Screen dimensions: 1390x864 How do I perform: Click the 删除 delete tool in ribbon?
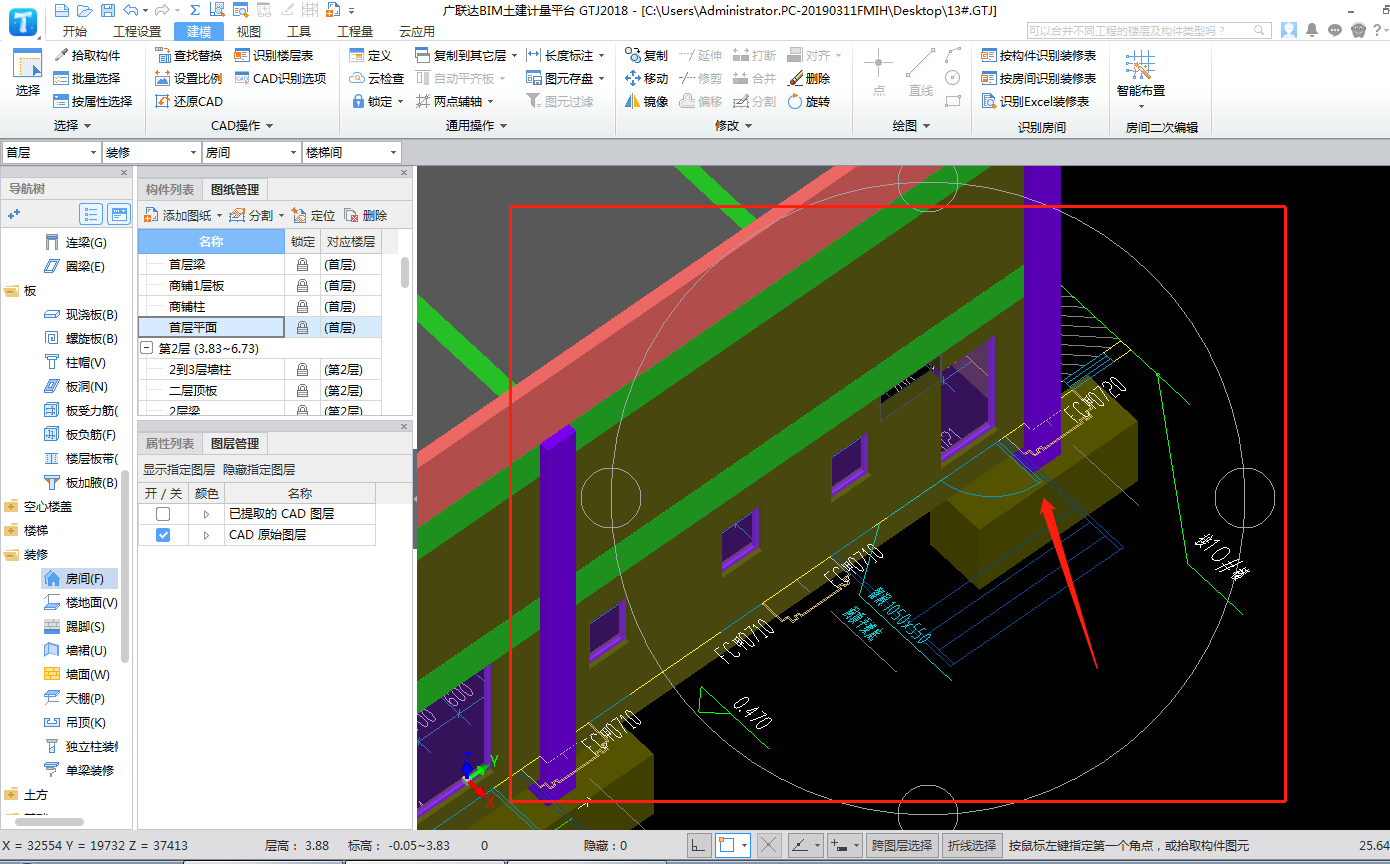pyautogui.click(x=809, y=78)
